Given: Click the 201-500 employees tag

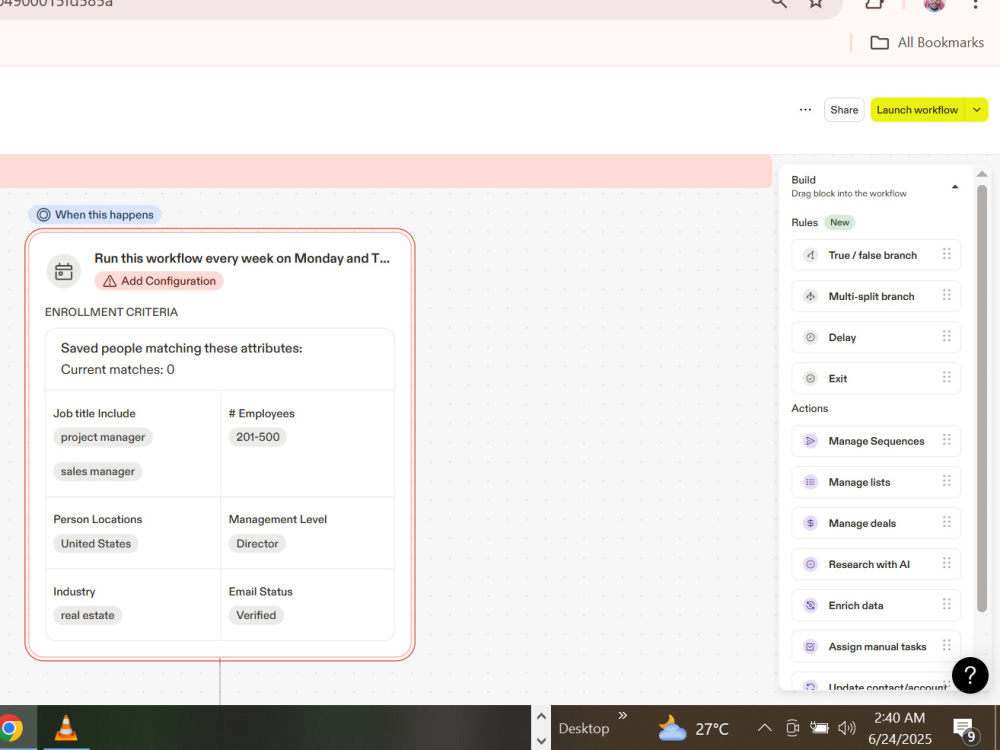Looking at the screenshot, I should coord(258,438).
